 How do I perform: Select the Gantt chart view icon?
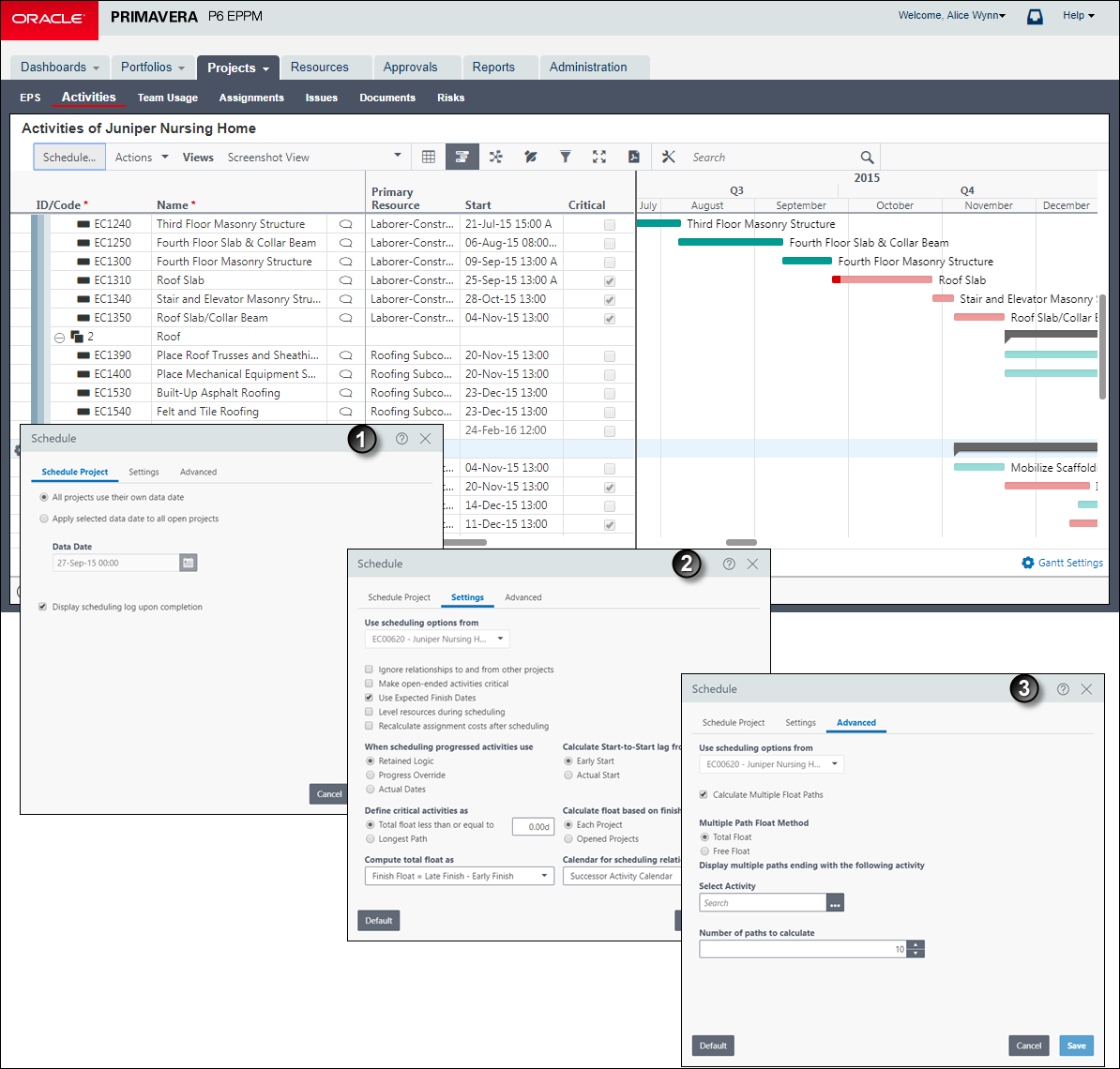point(462,158)
